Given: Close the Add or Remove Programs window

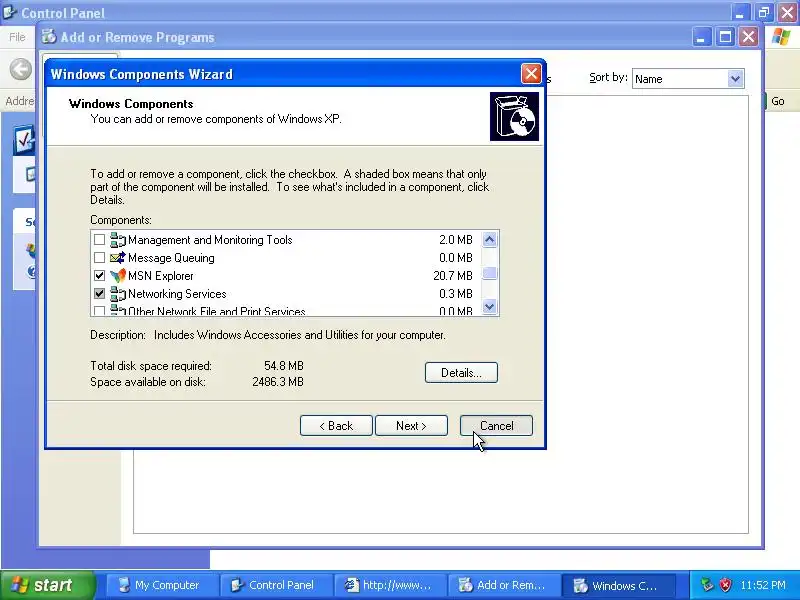Looking at the screenshot, I should [748, 37].
